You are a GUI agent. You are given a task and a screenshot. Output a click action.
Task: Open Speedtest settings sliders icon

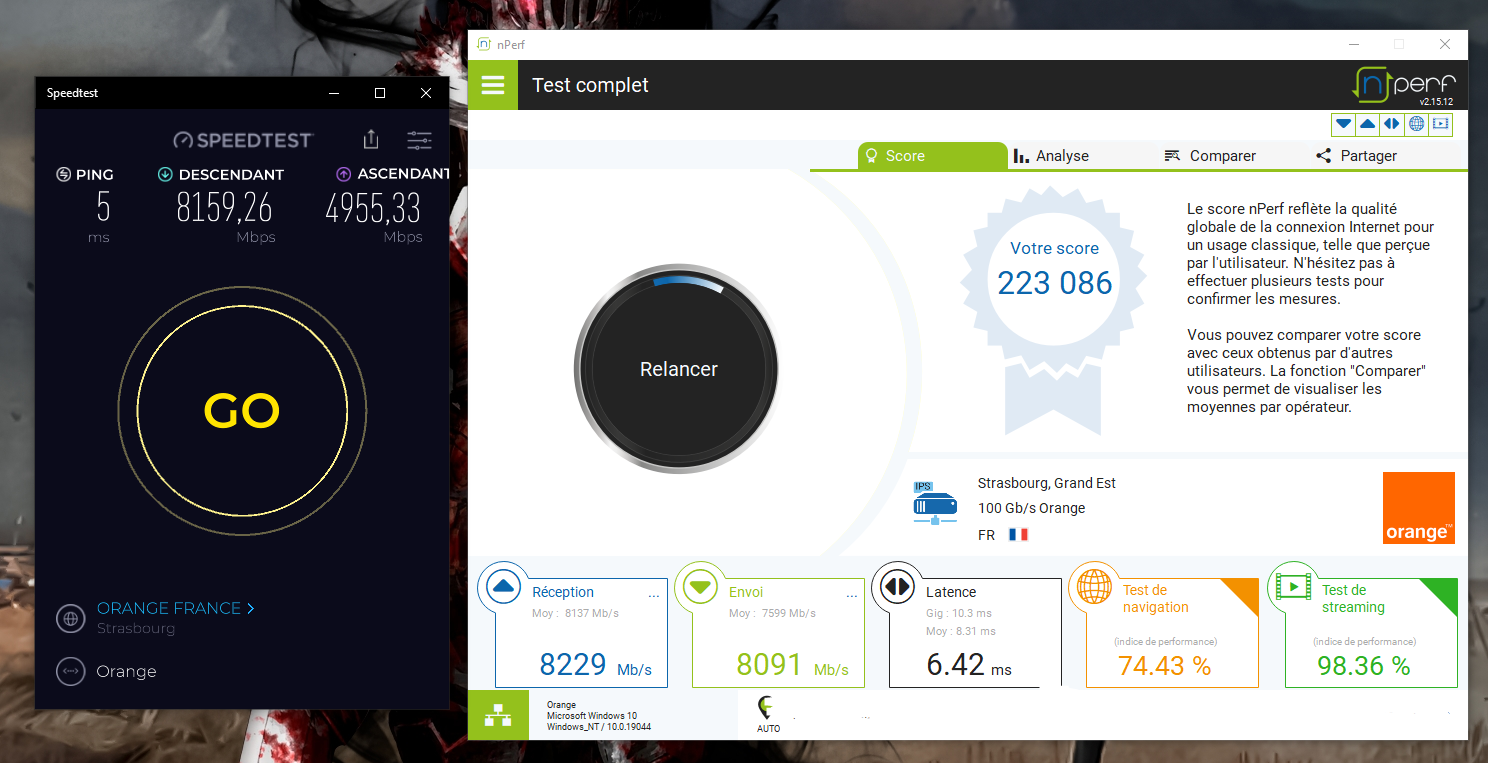(x=420, y=140)
